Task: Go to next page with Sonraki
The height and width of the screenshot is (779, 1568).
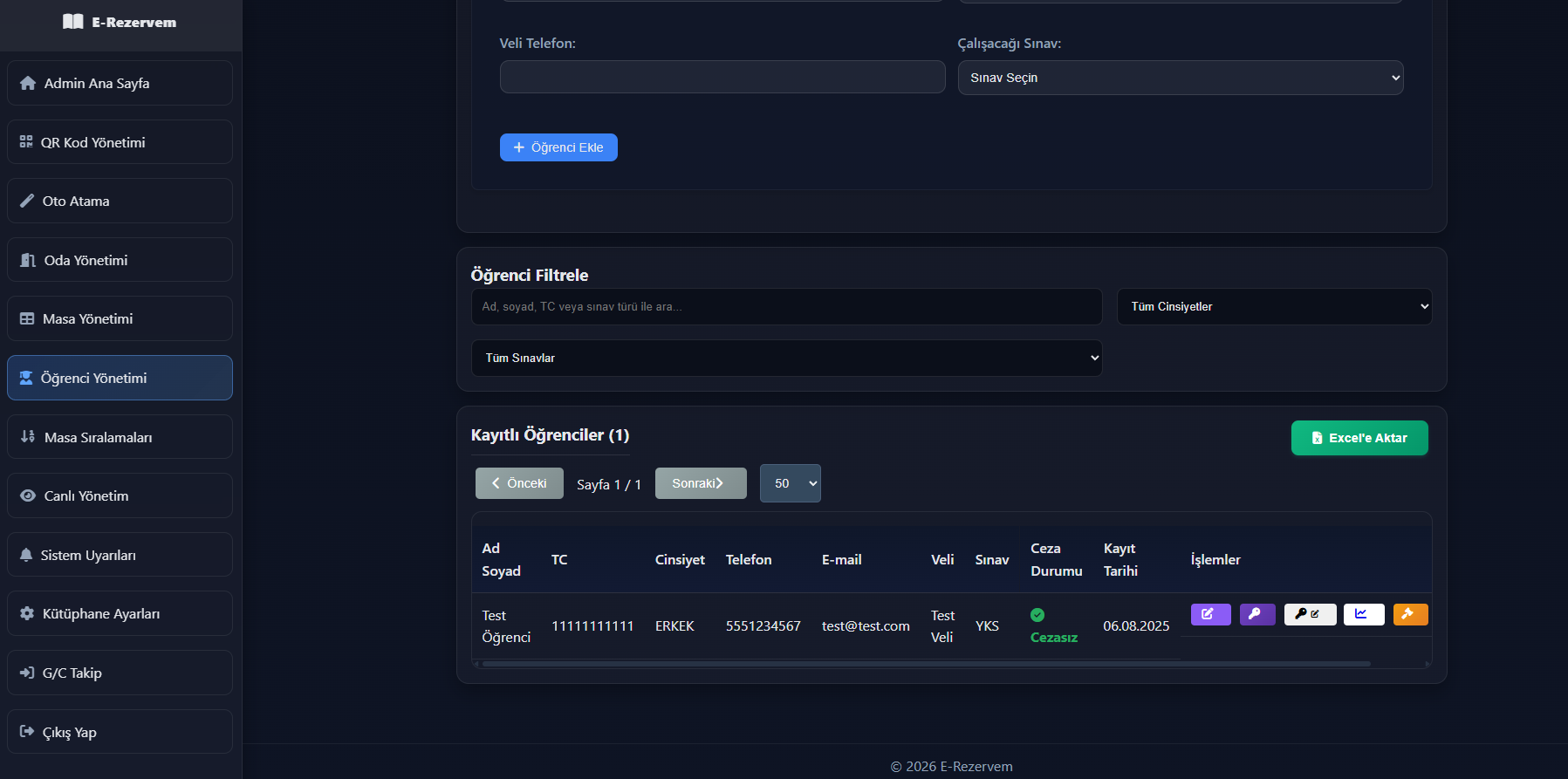Action: [x=701, y=483]
